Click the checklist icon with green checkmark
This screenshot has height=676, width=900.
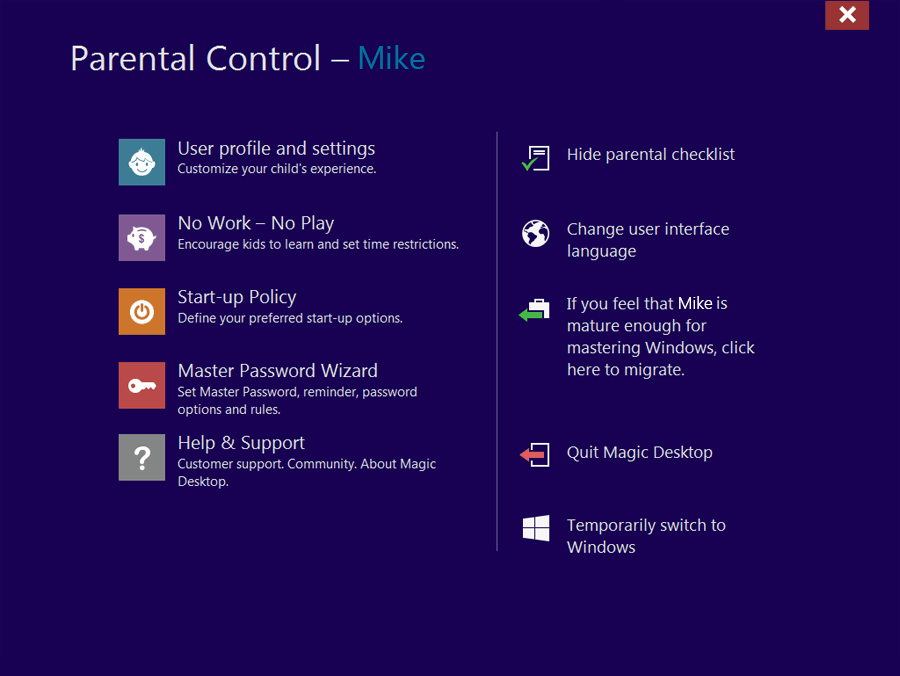pos(536,158)
